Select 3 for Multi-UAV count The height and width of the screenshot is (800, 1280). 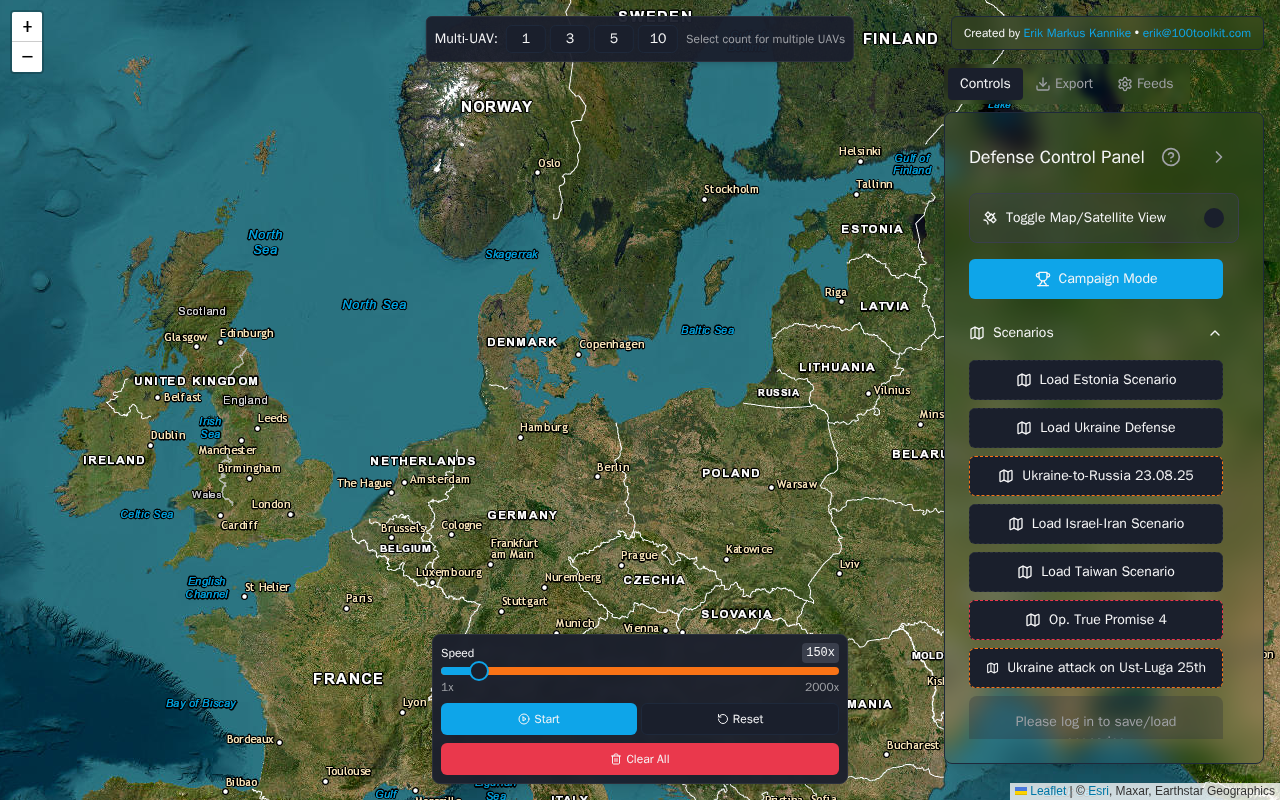click(570, 39)
